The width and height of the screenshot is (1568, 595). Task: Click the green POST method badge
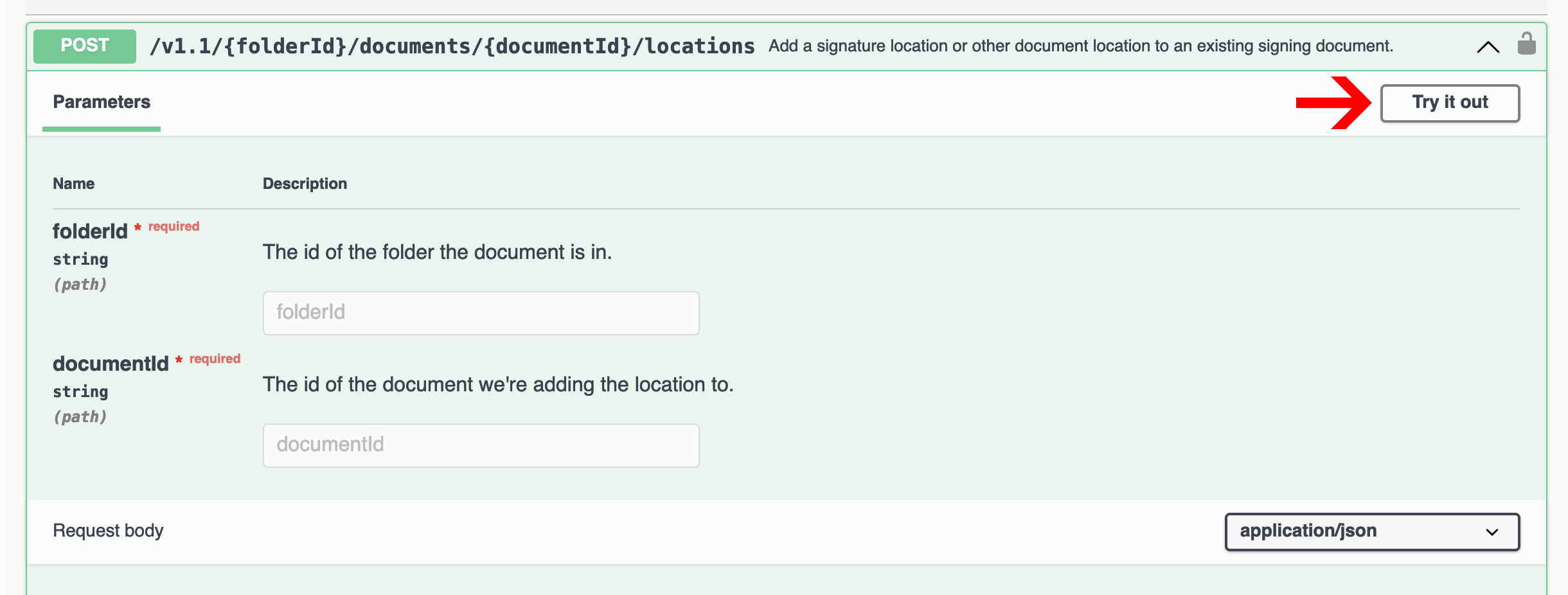point(84,45)
